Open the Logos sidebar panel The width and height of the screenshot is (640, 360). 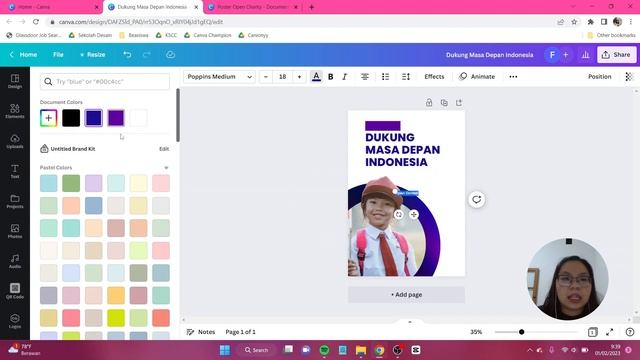pyautogui.click(x=15, y=321)
